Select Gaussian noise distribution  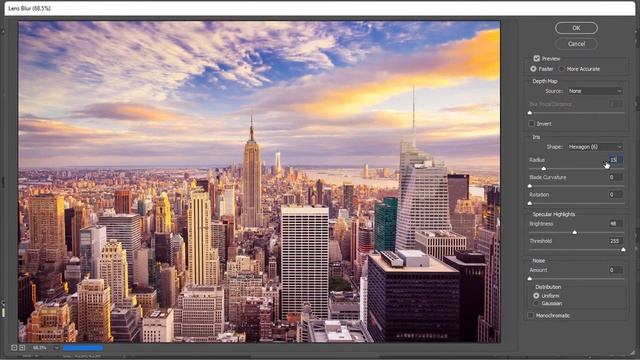pos(536,303)
